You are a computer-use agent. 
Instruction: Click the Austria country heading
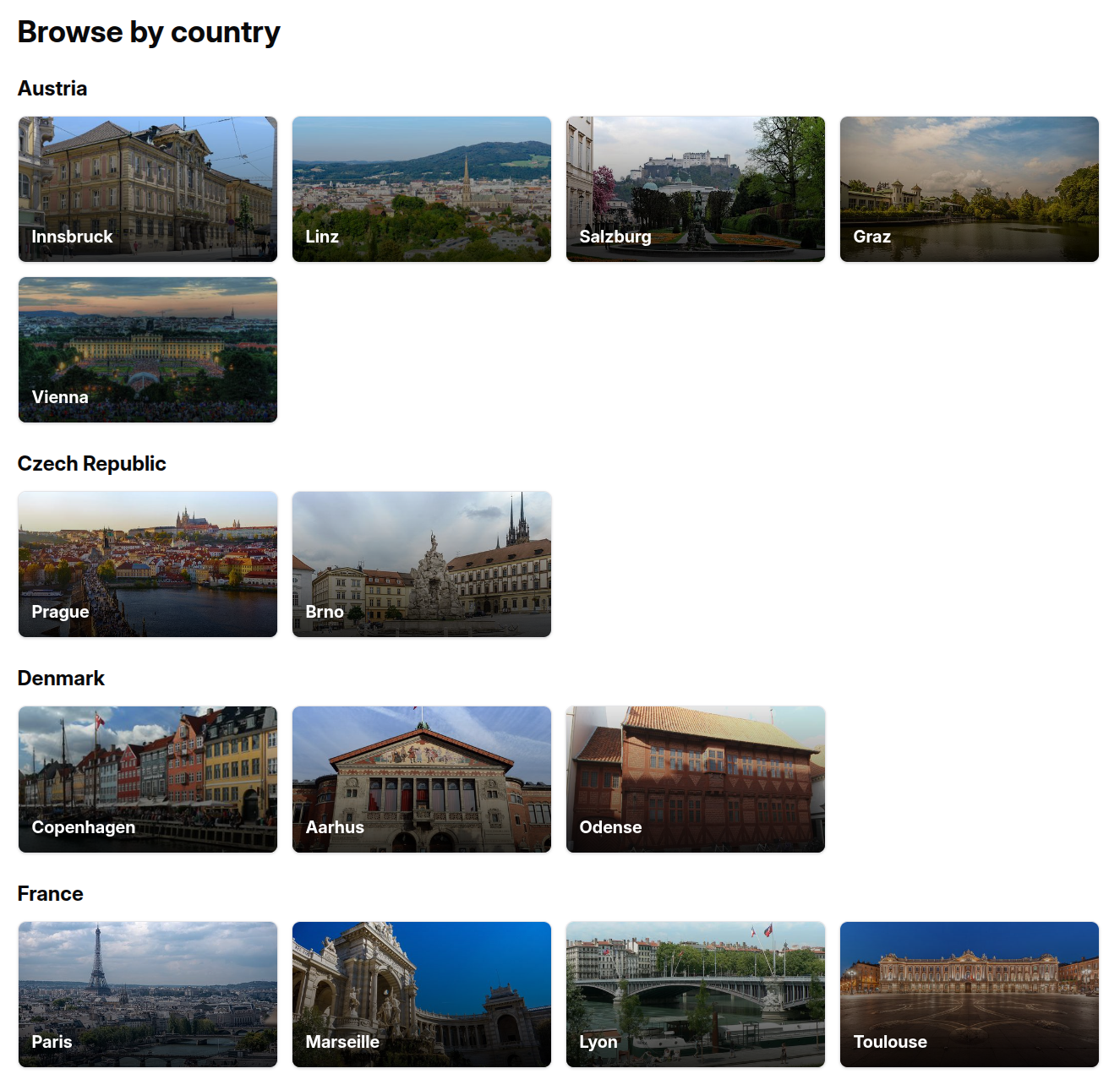52,89
